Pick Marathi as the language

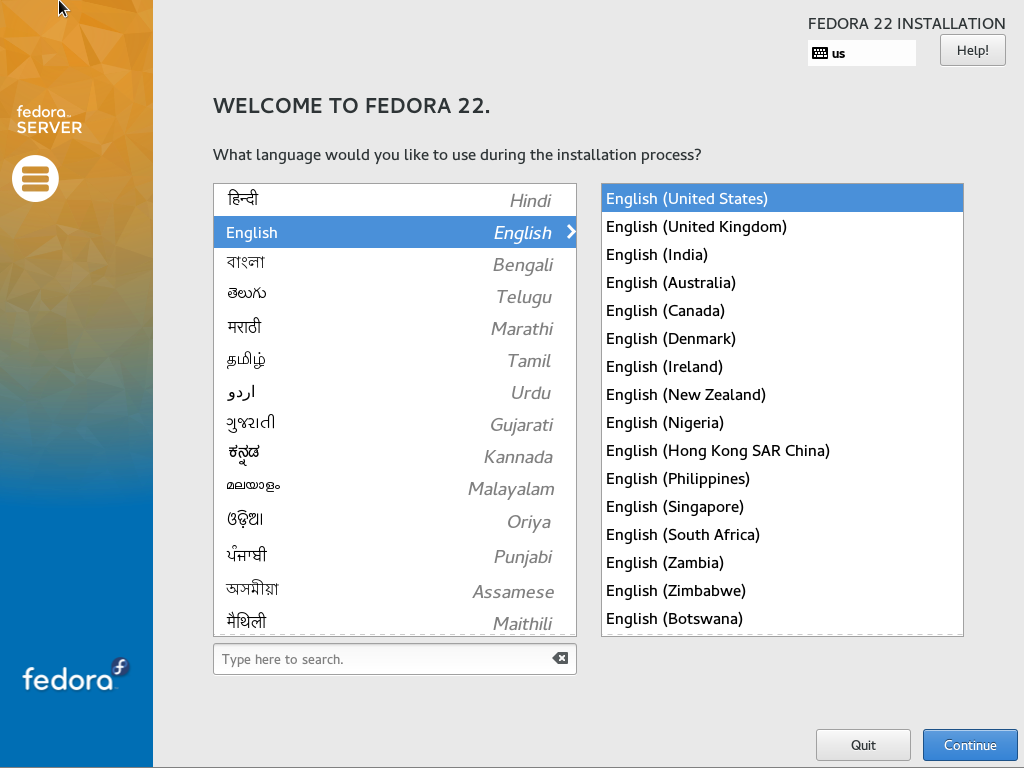(x=394, y=328)
